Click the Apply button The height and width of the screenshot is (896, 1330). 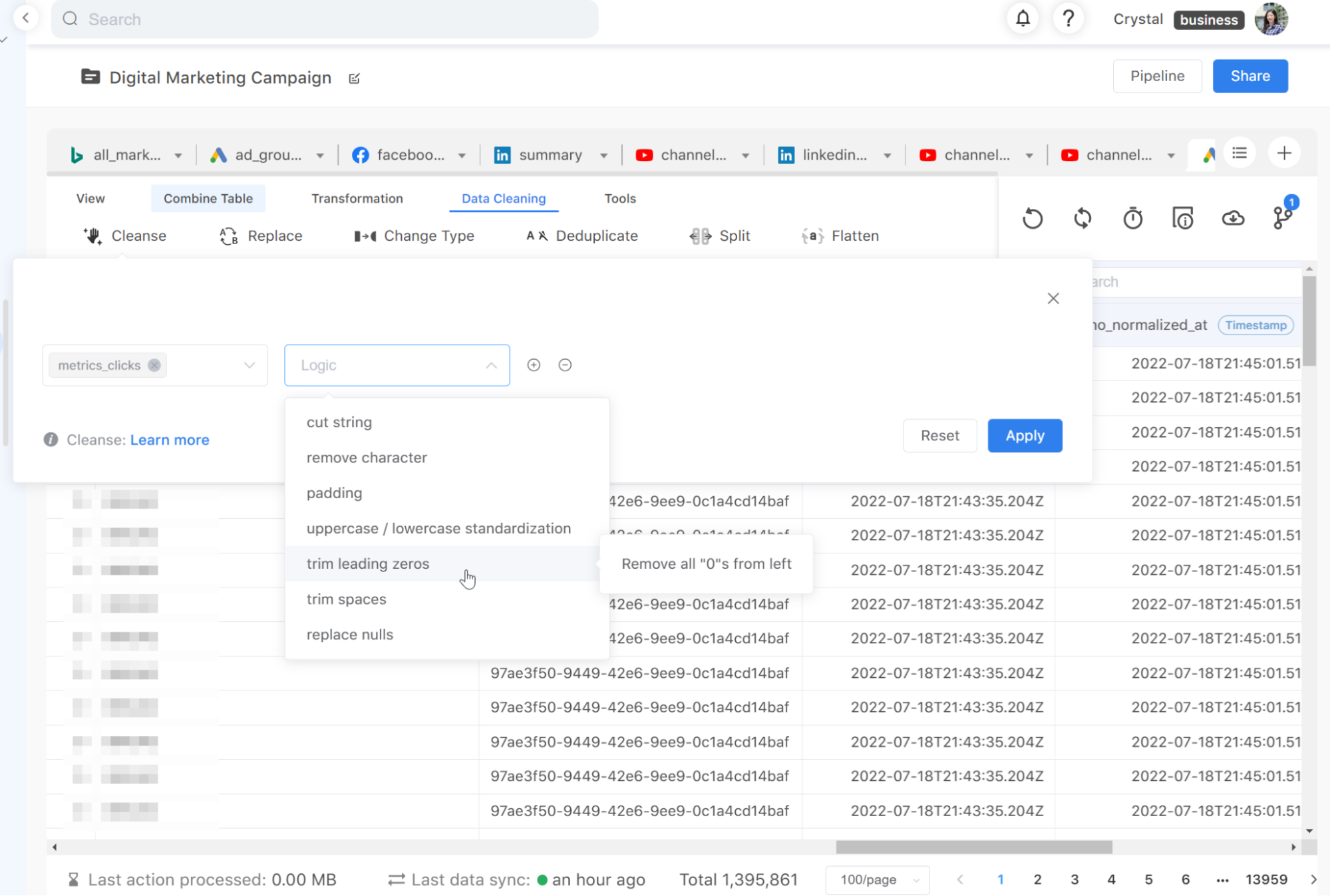pos(1025,436)
